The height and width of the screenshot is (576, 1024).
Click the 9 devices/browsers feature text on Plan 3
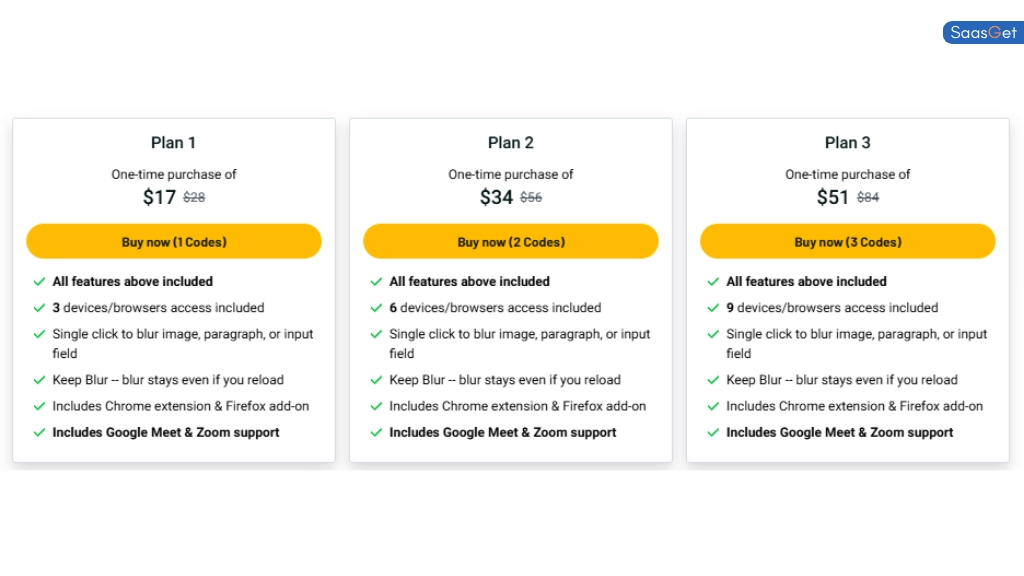(x=832, y=308)
